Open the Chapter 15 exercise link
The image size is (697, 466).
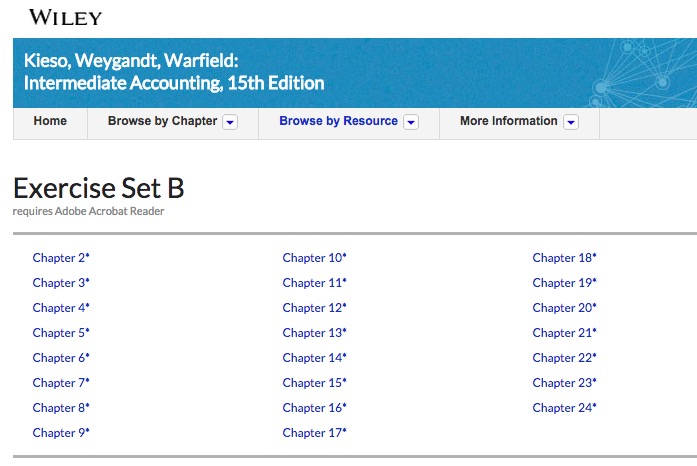pos(314,383)
